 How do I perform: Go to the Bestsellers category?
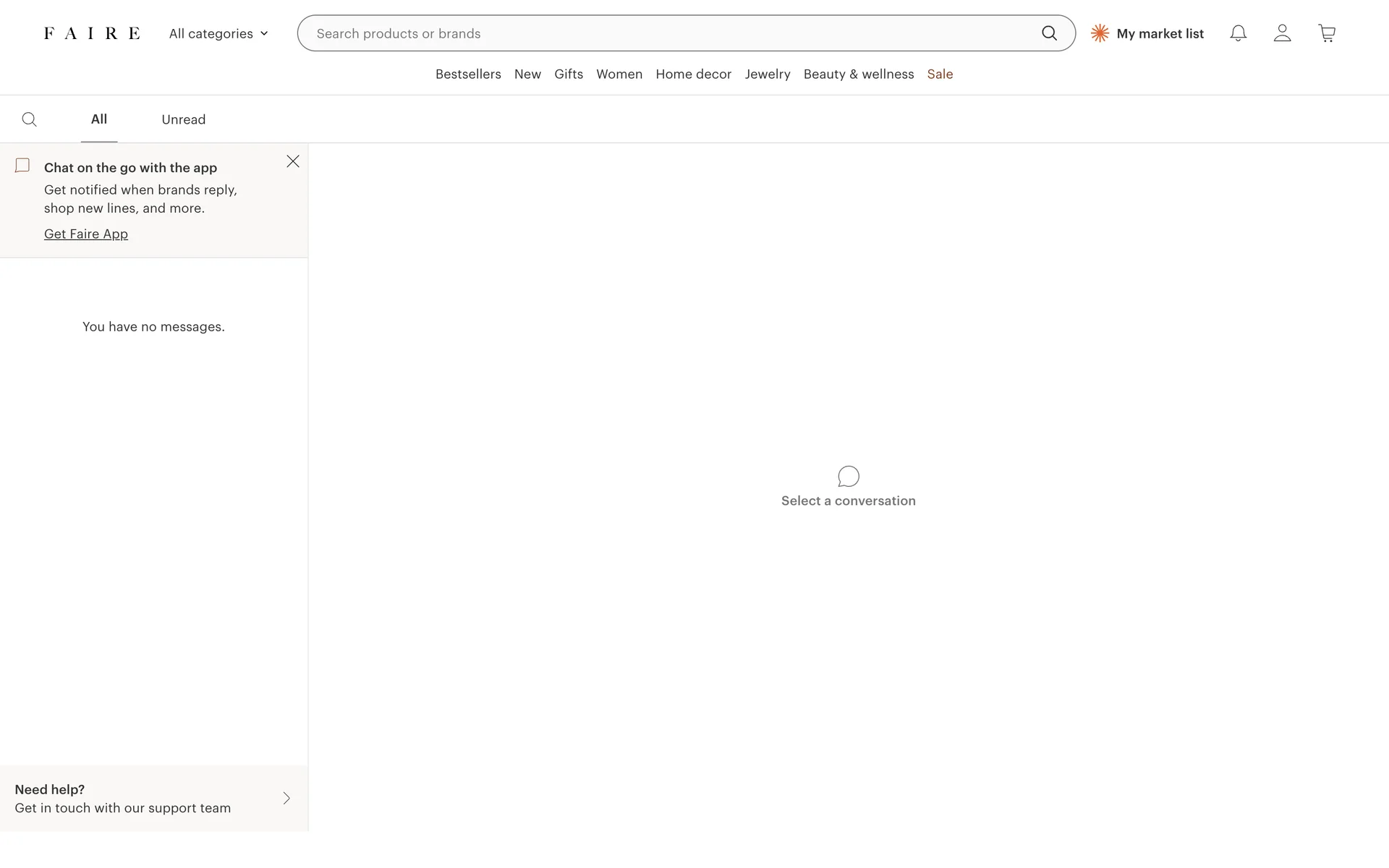[x=468, y=74]
